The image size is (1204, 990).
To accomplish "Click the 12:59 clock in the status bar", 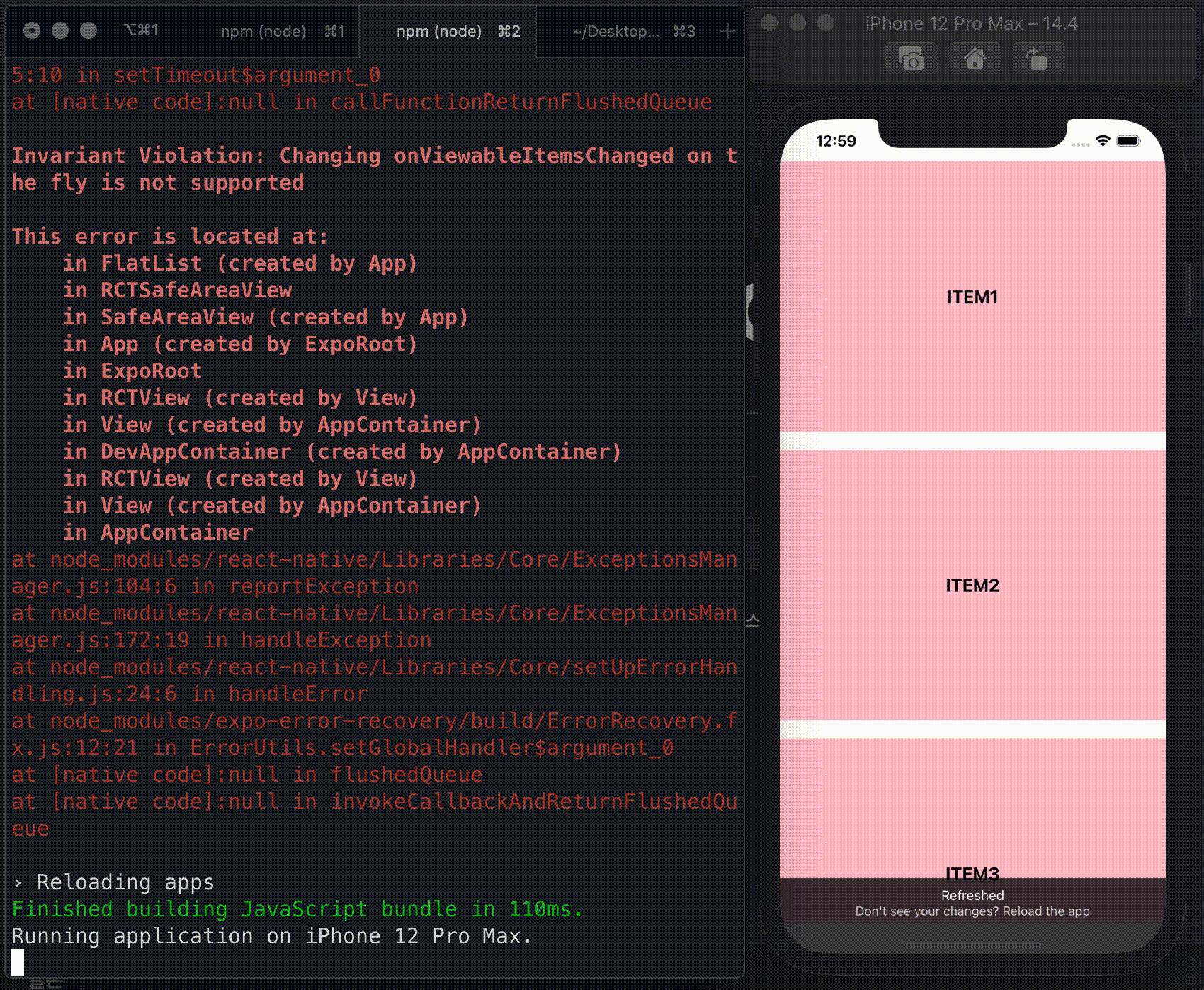I will point(836,141).
